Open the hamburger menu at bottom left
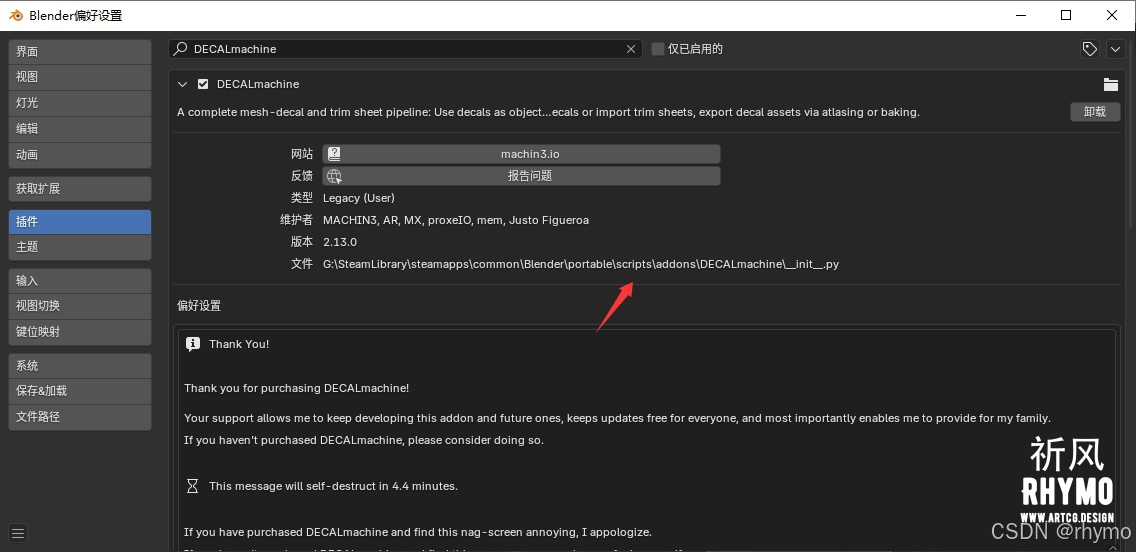Viewport: 1136px width, 552px height. [x=19, y=533]
